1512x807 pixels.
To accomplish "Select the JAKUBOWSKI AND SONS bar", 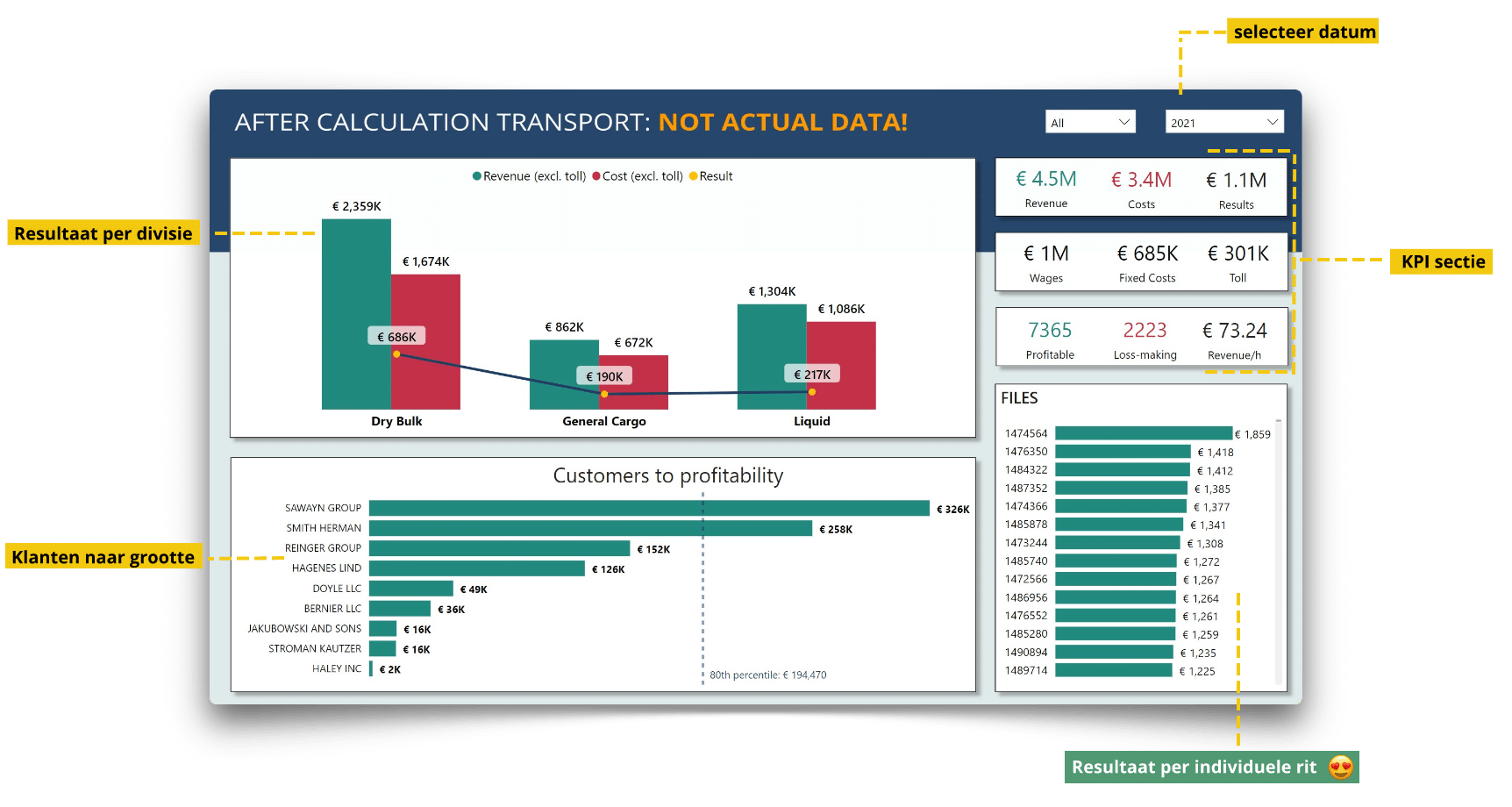I will (382, 629).
